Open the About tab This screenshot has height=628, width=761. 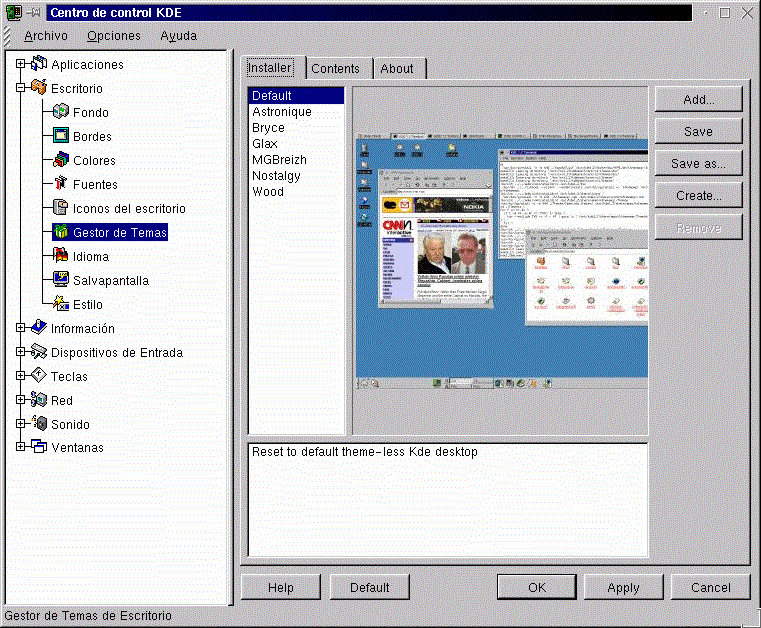click(x=397, y=69)
